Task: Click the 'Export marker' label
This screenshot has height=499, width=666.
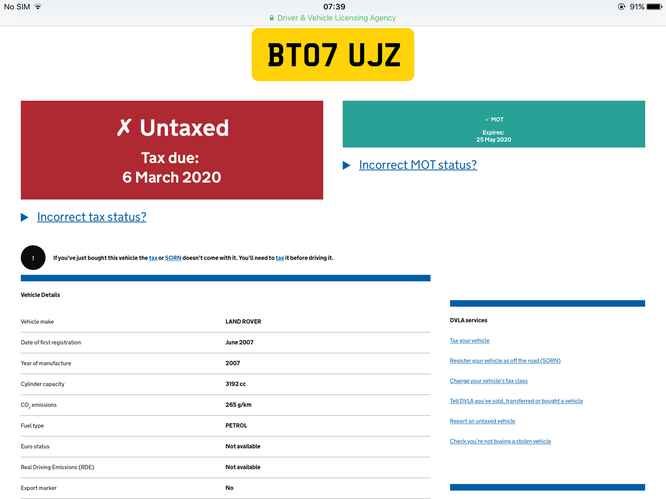Action: click(x=39, y=488)
